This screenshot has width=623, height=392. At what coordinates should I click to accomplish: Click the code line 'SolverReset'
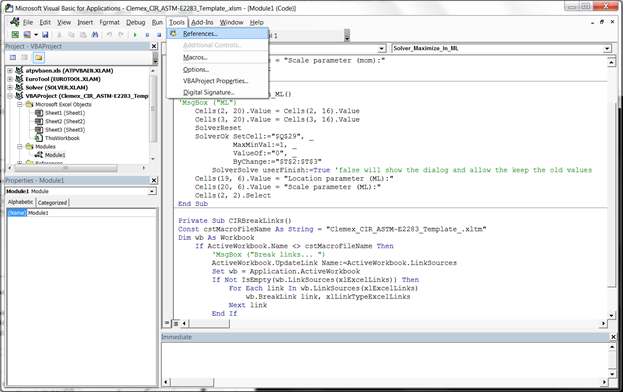pyautogui.click(x=218, y=128)
